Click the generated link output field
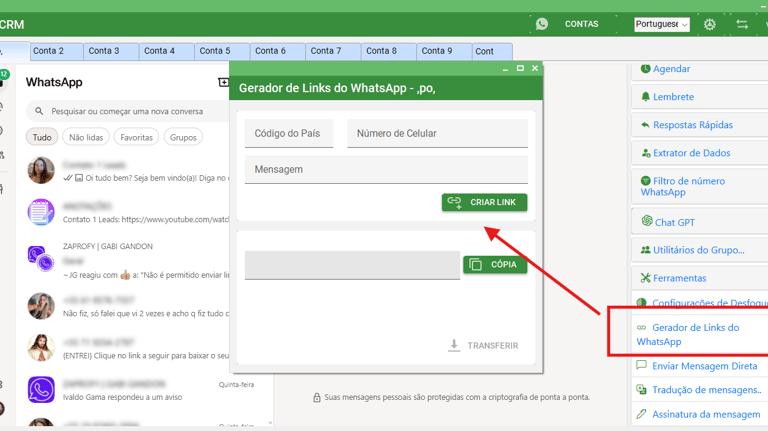 click(x=352, y=265)
